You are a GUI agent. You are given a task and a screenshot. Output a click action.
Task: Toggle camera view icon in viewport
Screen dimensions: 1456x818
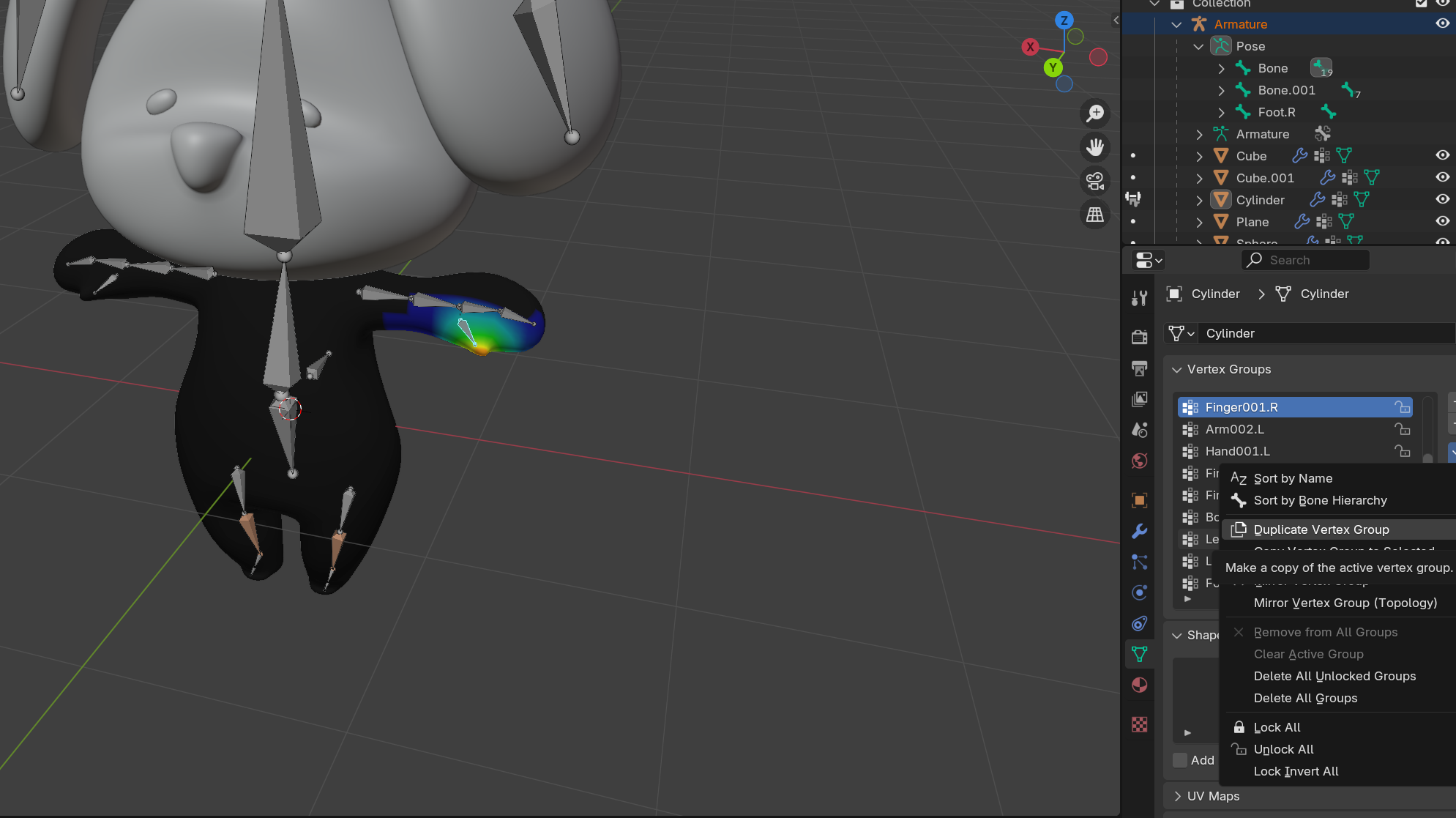click(1095, 181)
